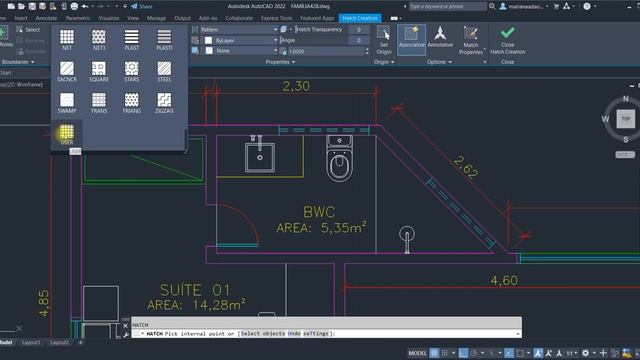Choose the TRANS hatch pattern

[99, 103]
